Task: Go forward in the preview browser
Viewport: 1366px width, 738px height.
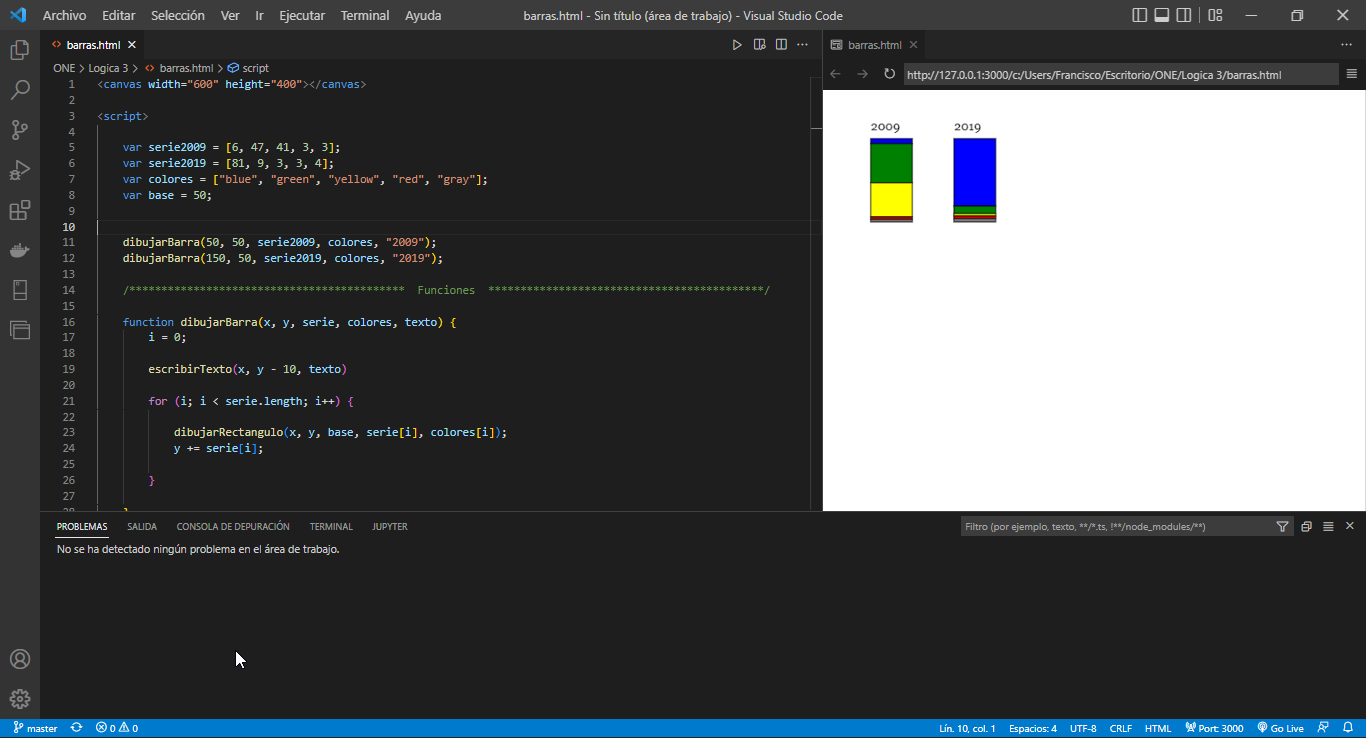Action: pyautogui.click(x=862, y=74)
